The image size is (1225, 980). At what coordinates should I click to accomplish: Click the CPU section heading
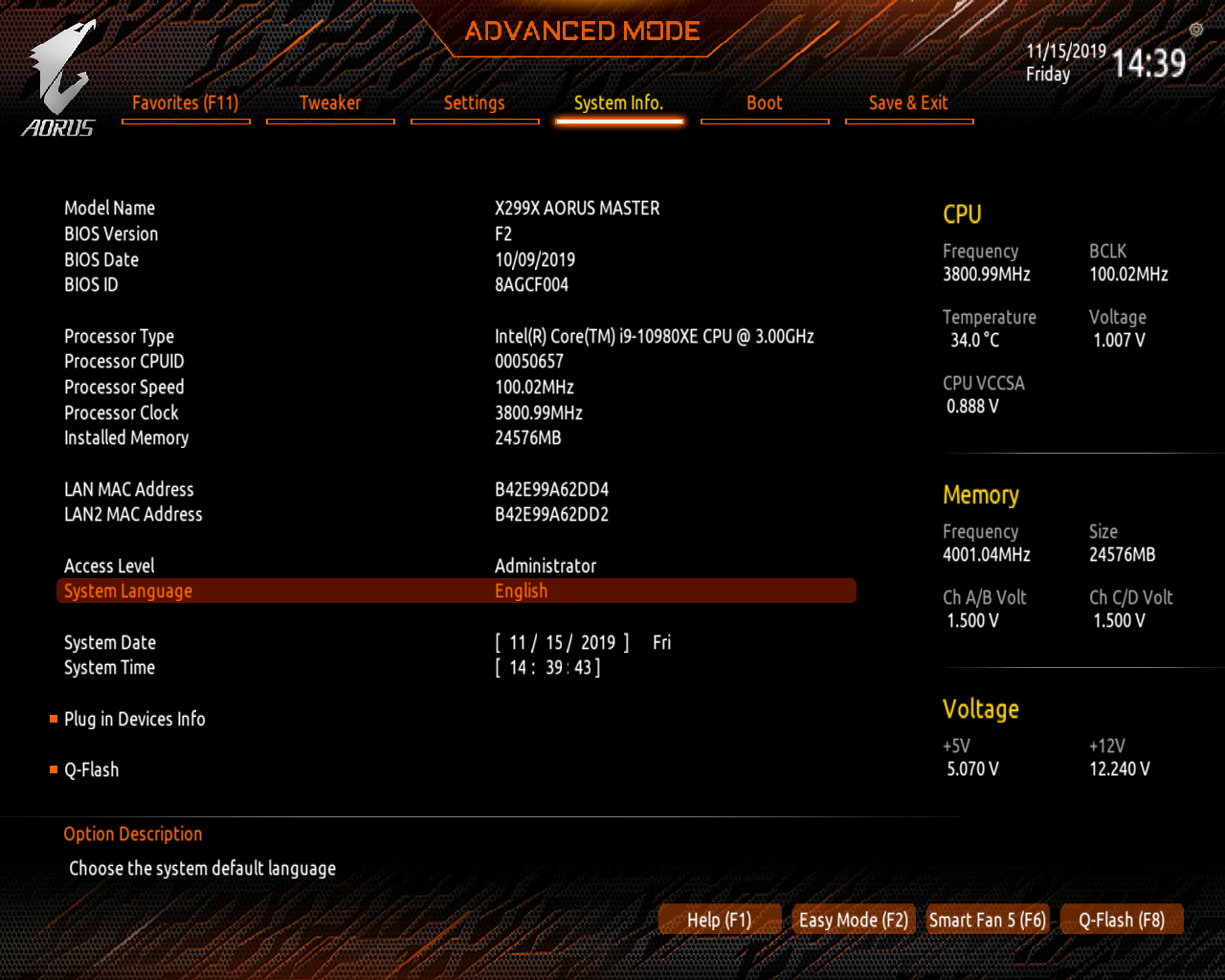click(x=962, y=214)
